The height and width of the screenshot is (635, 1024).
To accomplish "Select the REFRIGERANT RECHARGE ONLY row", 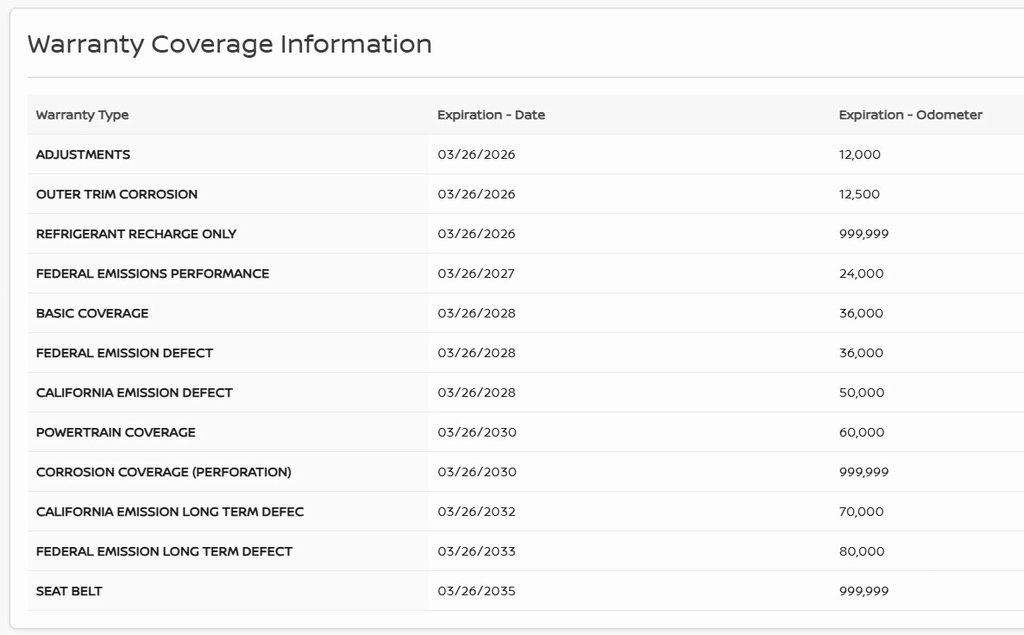I will coord(136,234).
